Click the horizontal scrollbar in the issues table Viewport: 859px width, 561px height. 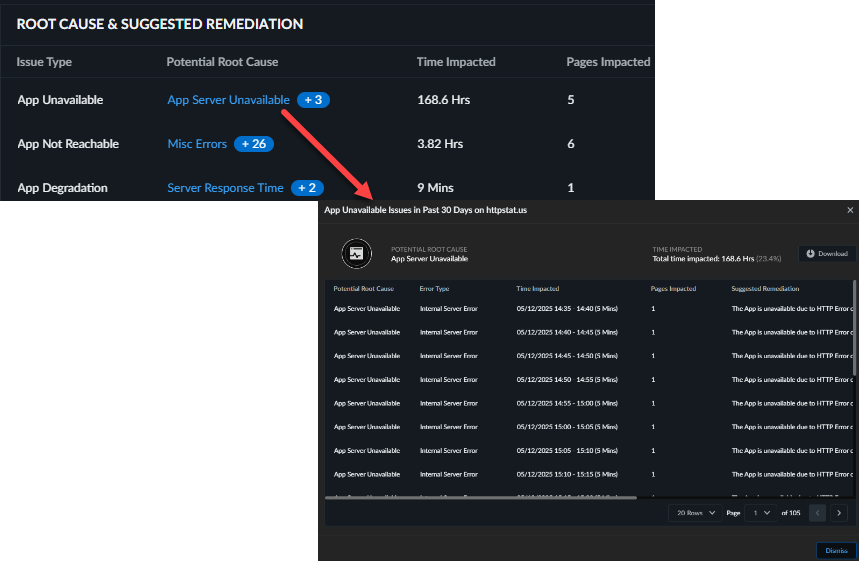tap(480, 497)
